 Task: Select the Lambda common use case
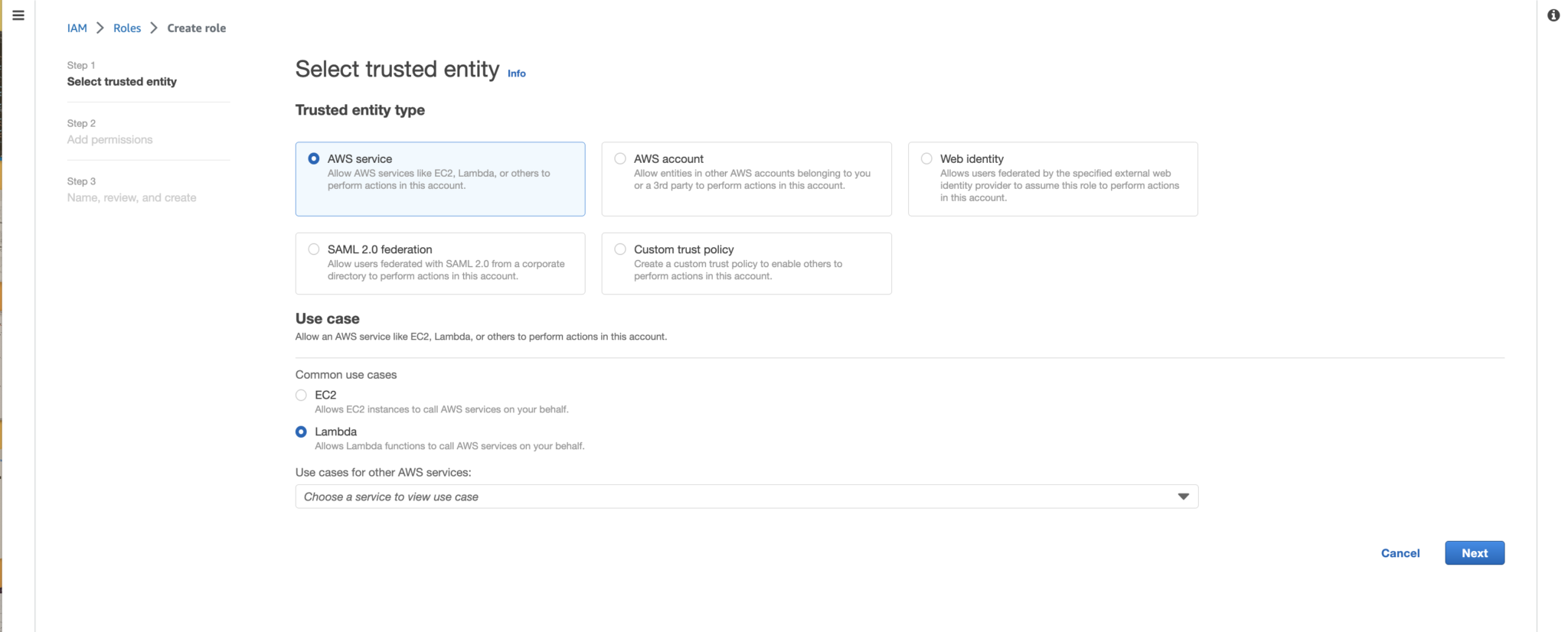[301, 432]
